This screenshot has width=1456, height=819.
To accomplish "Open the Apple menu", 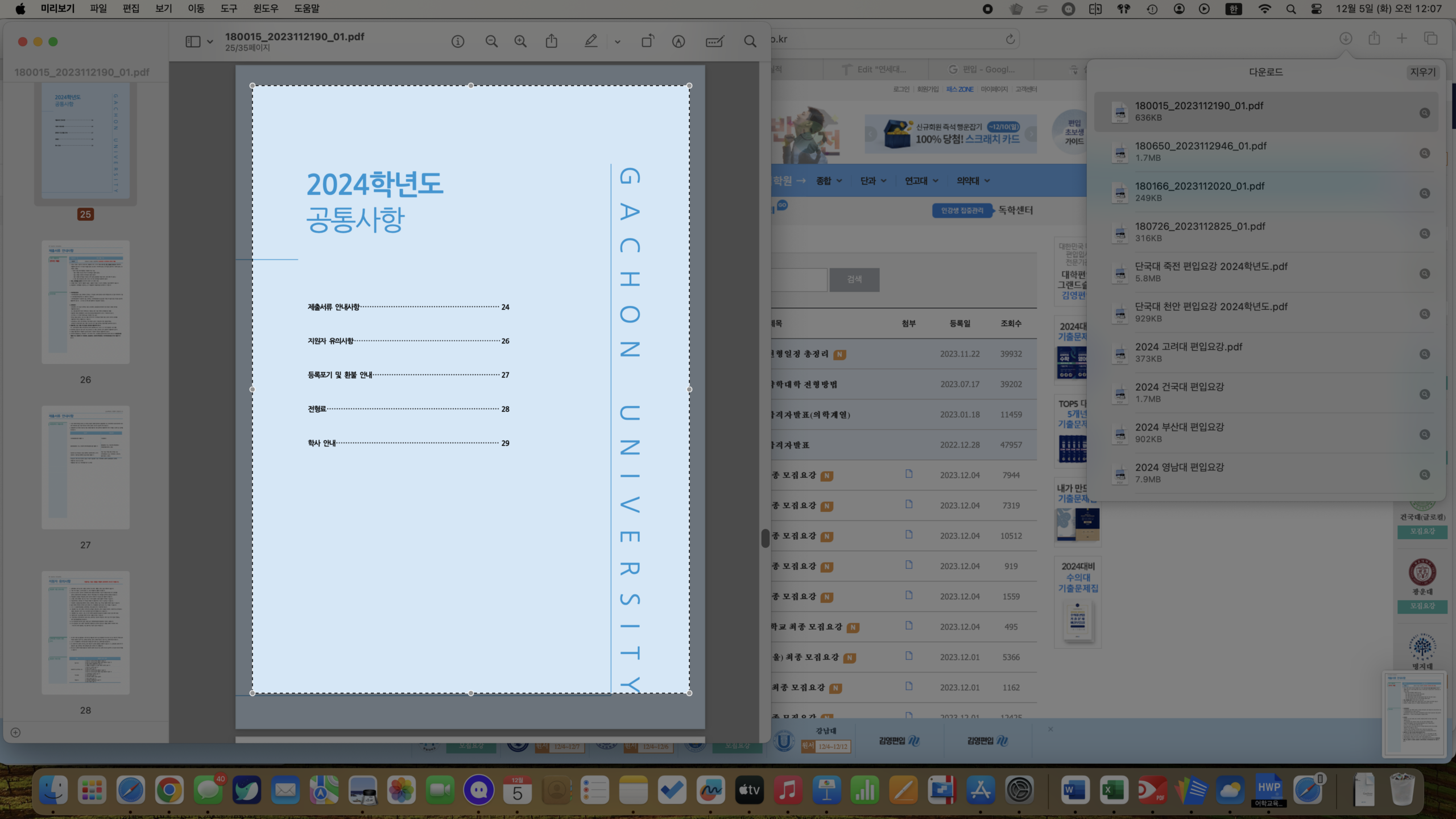I will [20, 9].
